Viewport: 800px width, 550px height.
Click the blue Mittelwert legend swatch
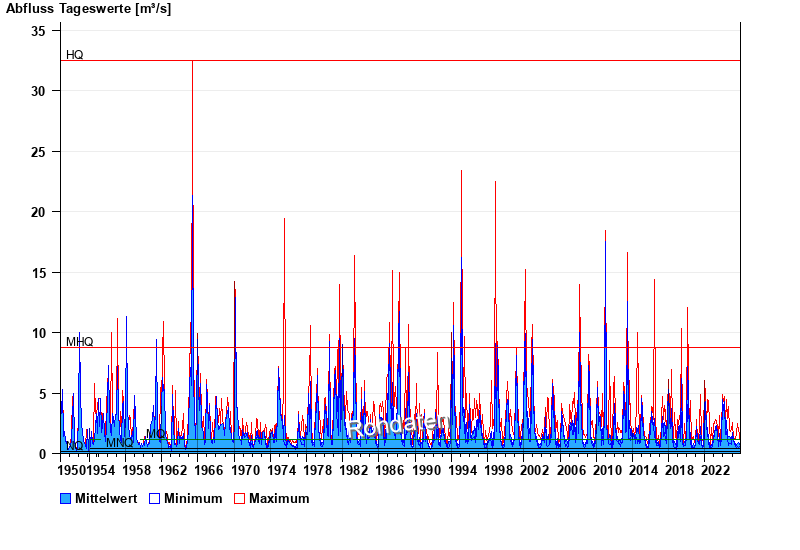pyautogui.click(x=66, y=498)
